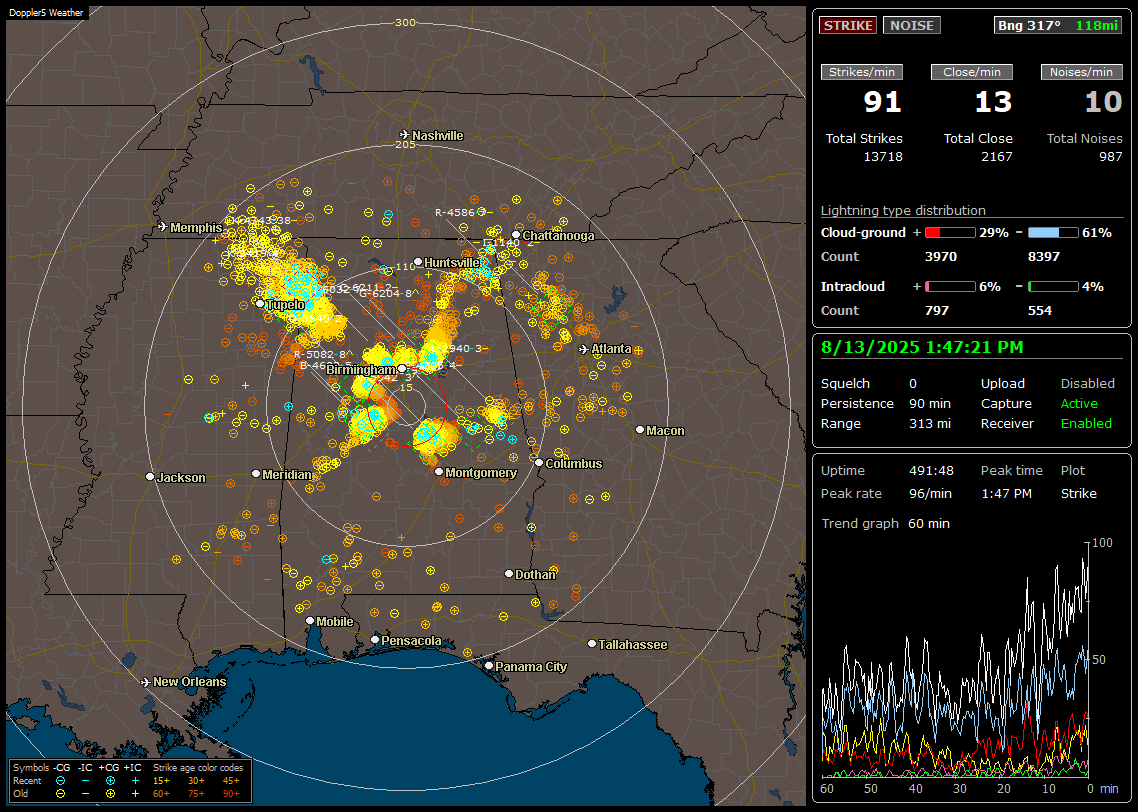The image size is (1138, 812).
Task: Click the Total Close count 2167
Action: click(x=996, y=157)
